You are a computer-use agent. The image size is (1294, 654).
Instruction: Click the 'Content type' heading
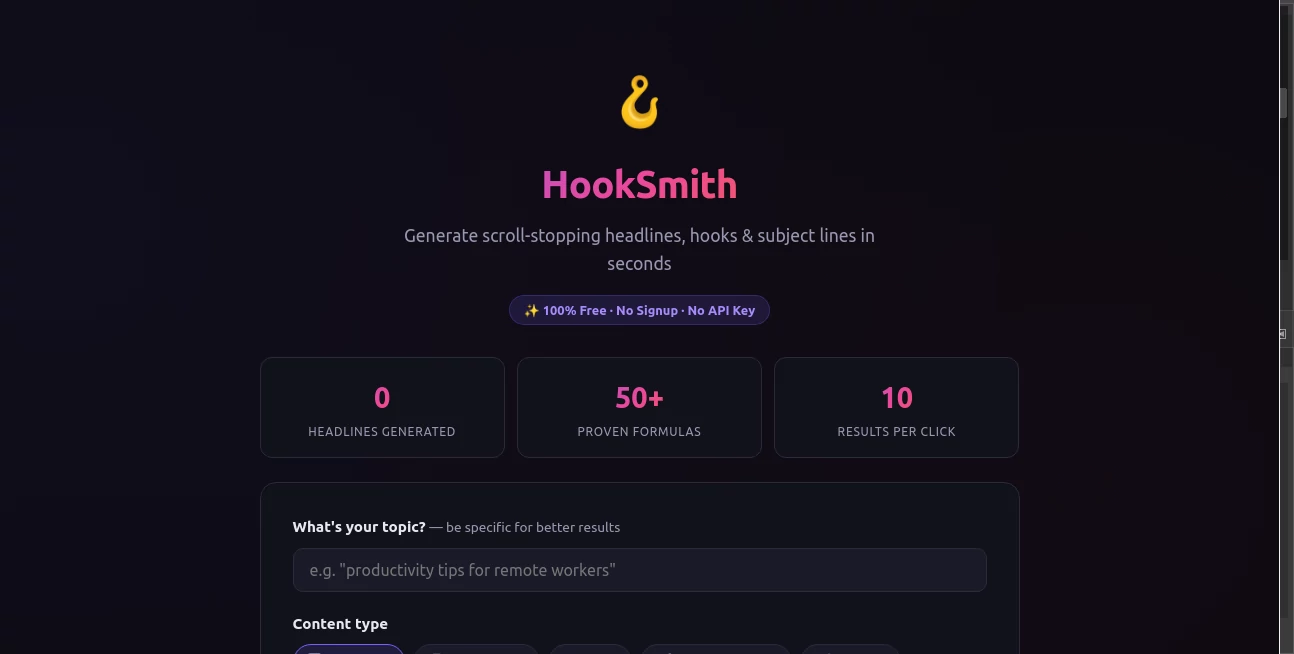[340, 623]
